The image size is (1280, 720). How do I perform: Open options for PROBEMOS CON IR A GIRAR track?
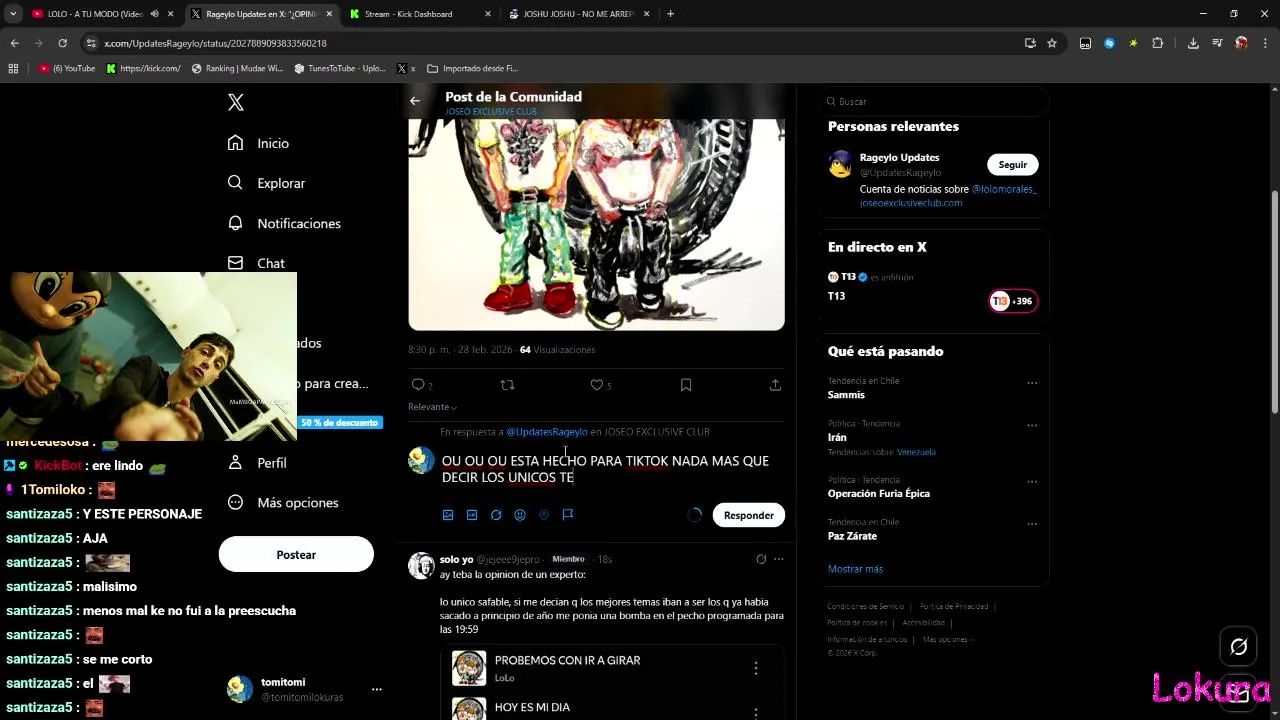point(756,668)
